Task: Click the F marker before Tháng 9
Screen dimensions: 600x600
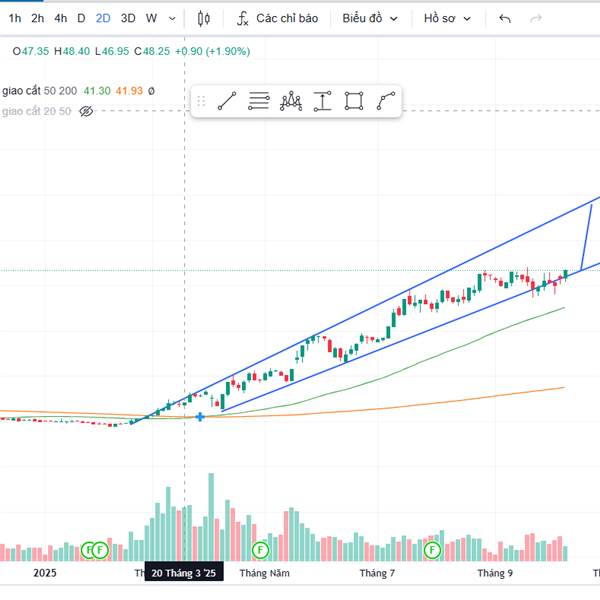Action: pos(432,550)
